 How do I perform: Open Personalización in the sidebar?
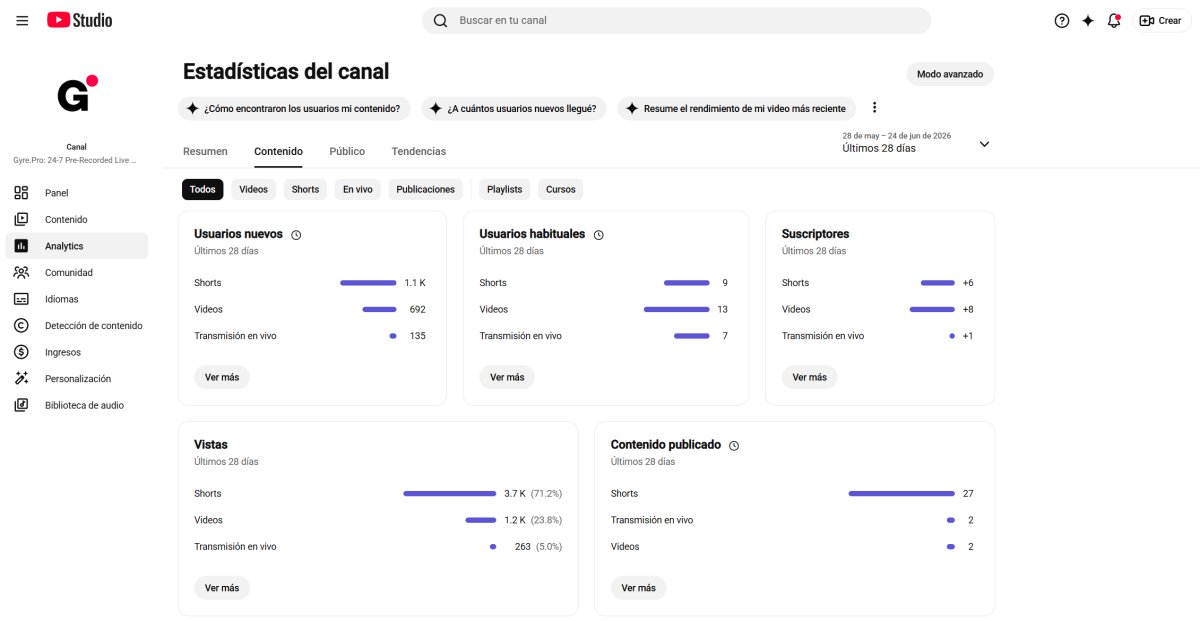point(76,378)
